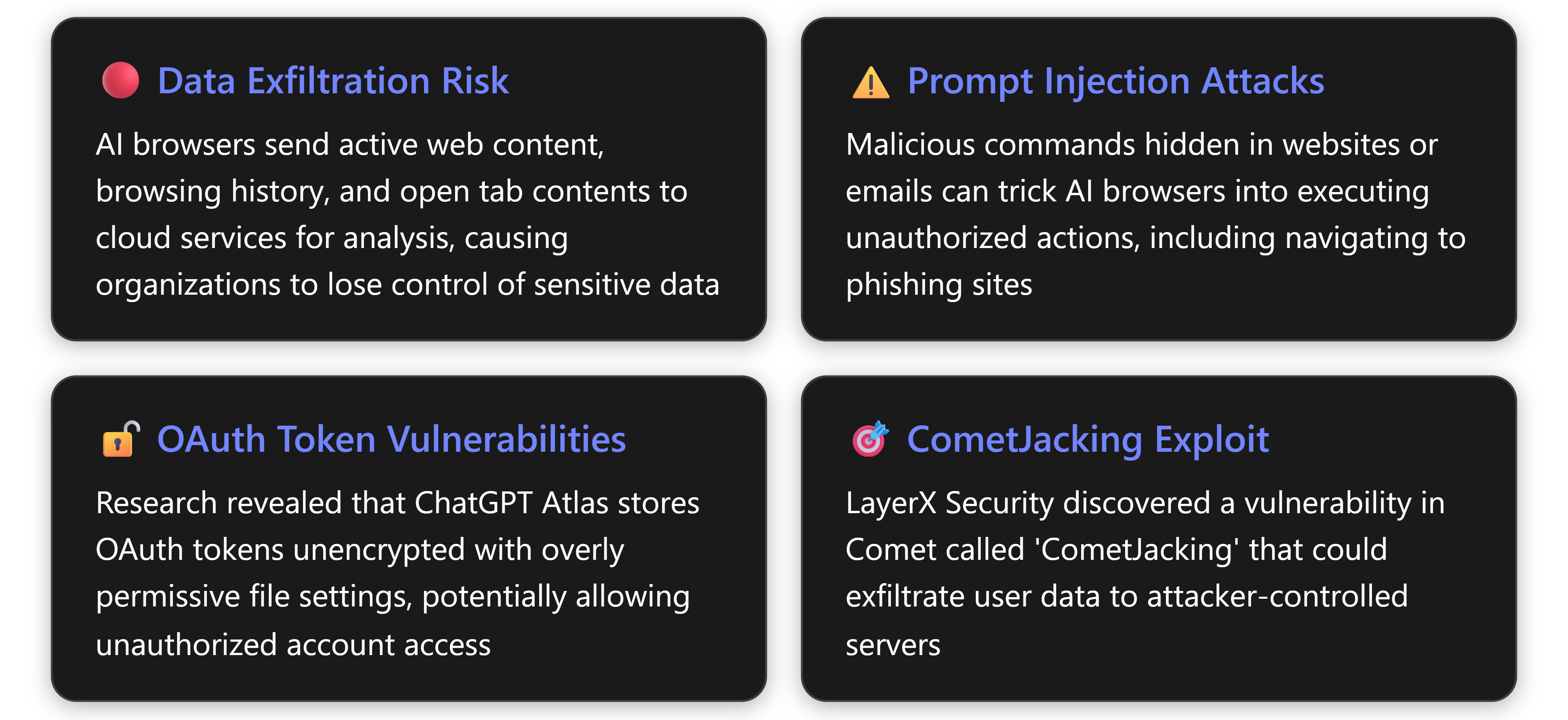
Task: Click the open padlock icon
Action: [x=121, y=439]
